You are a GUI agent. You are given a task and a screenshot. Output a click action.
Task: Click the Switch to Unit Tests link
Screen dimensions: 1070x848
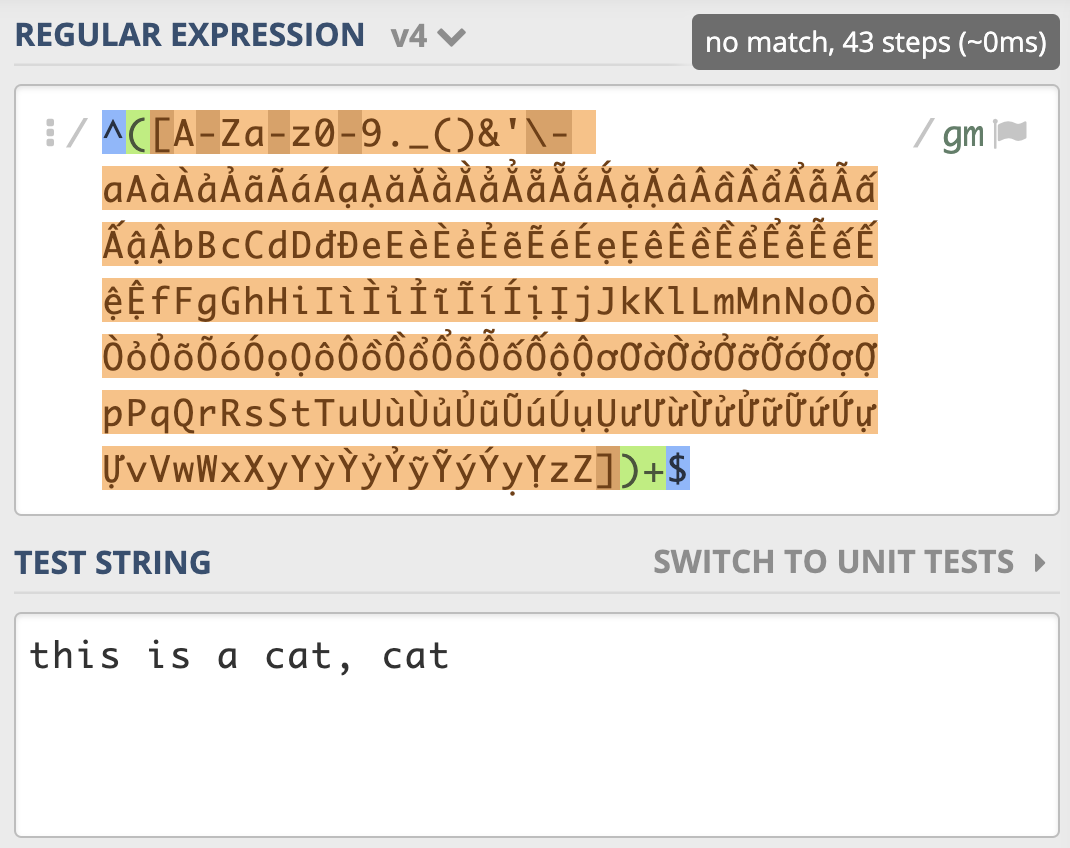(x=834, y=562)
